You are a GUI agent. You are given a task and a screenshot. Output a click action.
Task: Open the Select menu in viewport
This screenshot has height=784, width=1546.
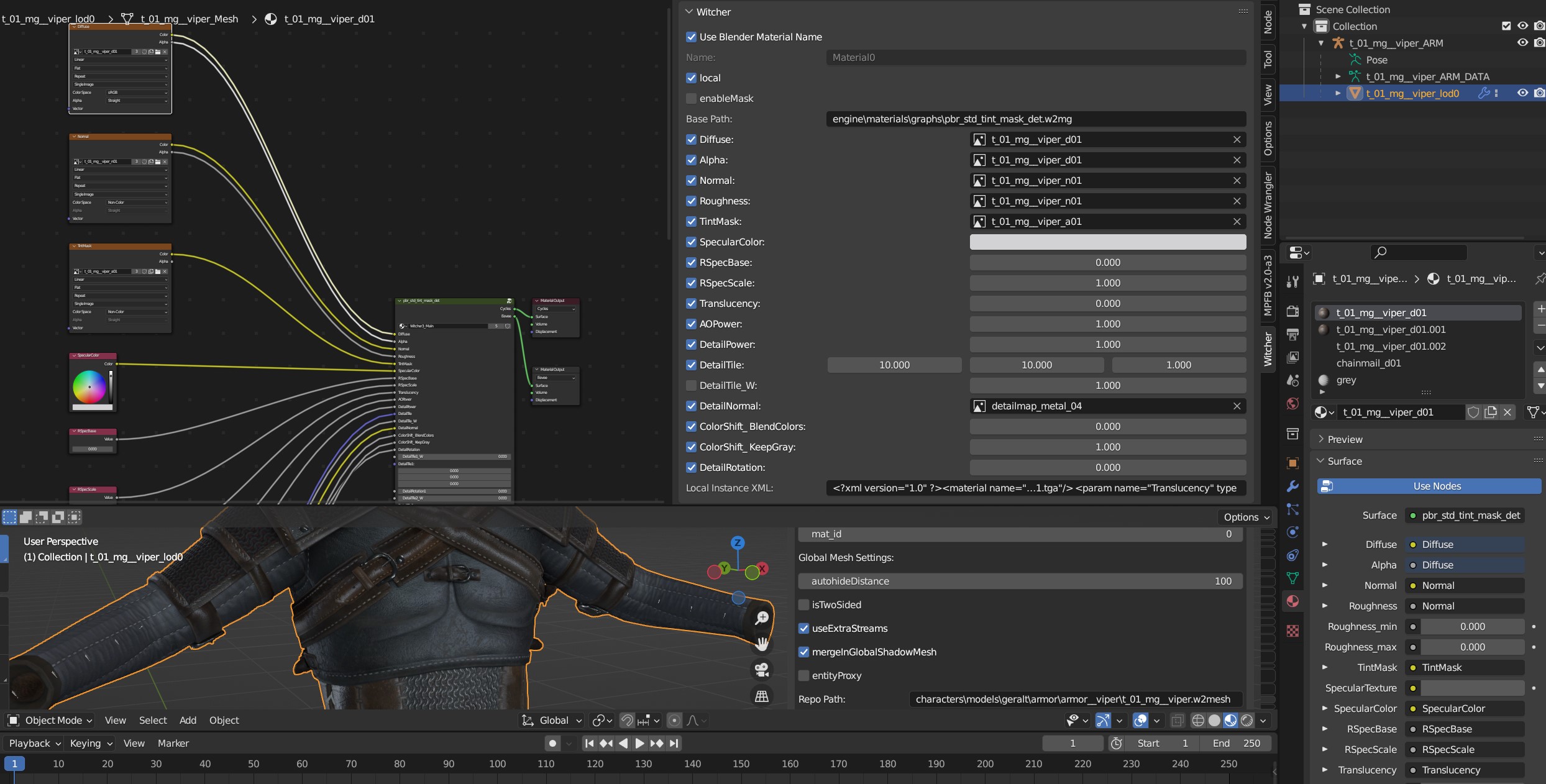coord(153,720)
